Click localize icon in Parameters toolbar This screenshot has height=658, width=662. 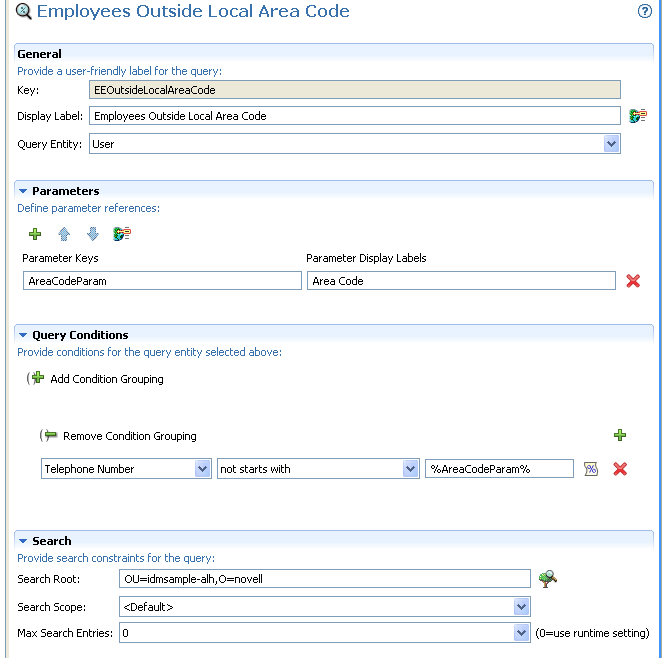122,234
